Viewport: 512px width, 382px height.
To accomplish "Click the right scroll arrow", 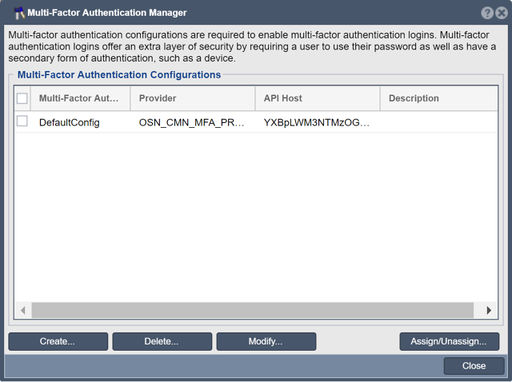I will (x=489, y=310).
